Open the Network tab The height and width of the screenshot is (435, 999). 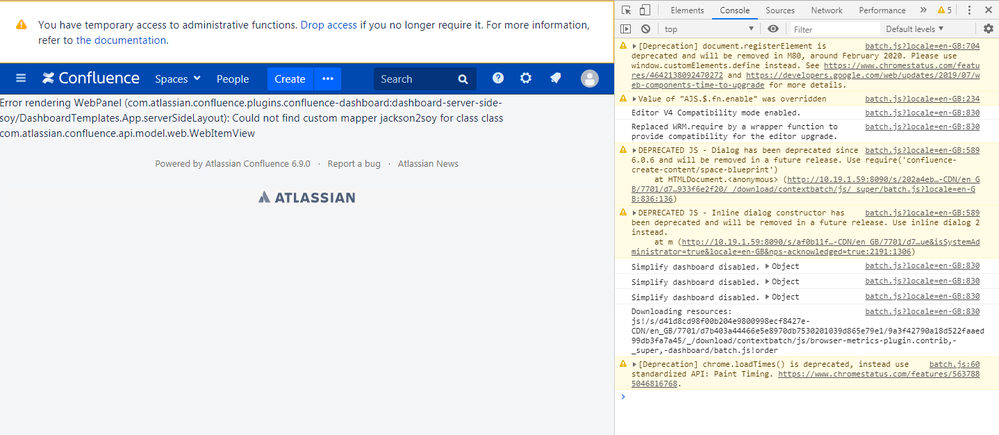tap(826, 10)
